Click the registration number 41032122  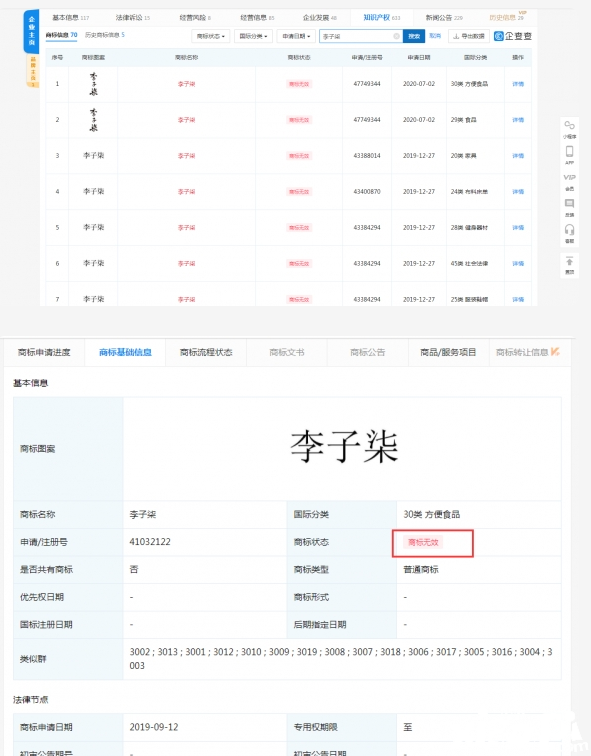[150, 542]
